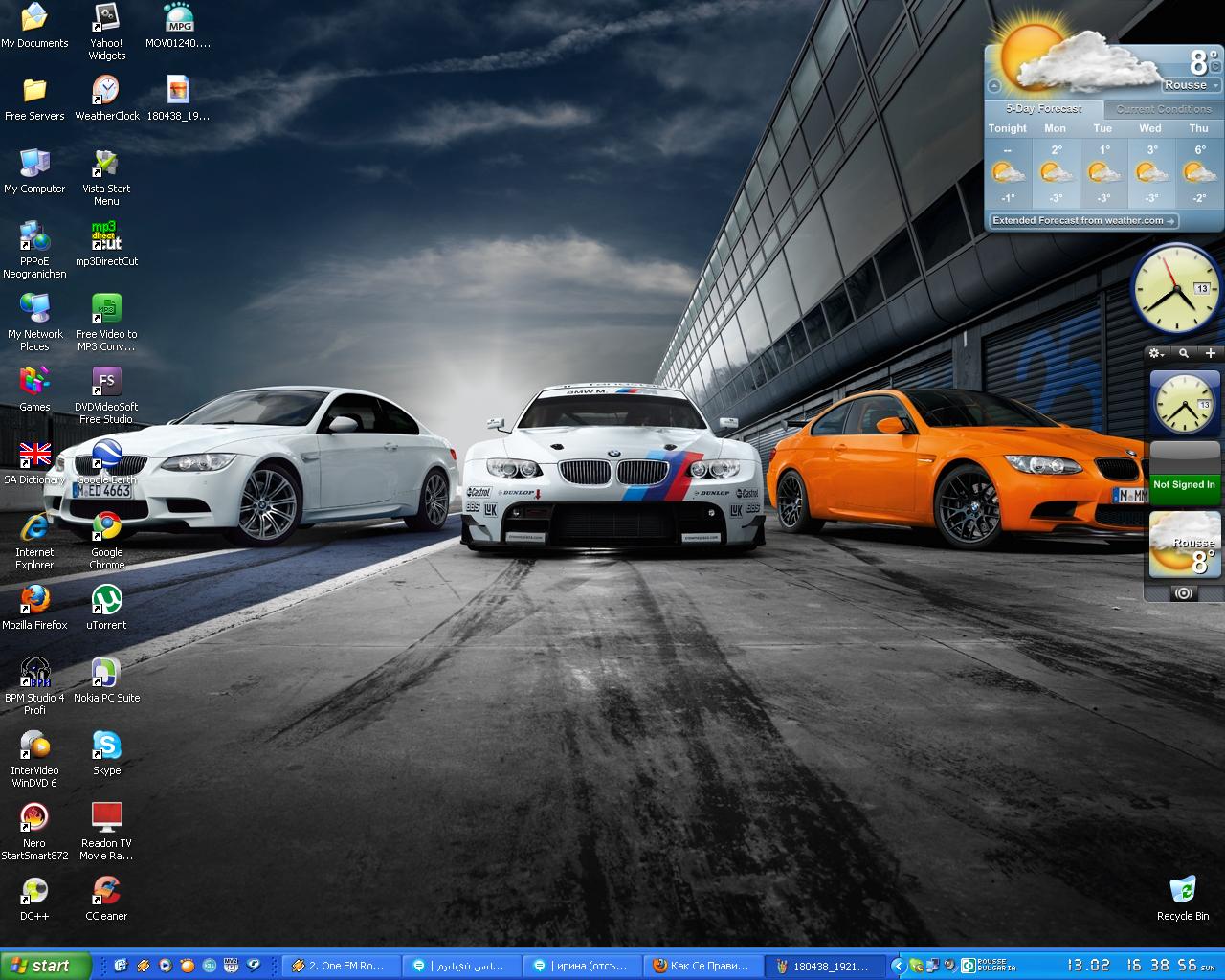Click the Show Desktop quick launch icon

tap(121, 966)
